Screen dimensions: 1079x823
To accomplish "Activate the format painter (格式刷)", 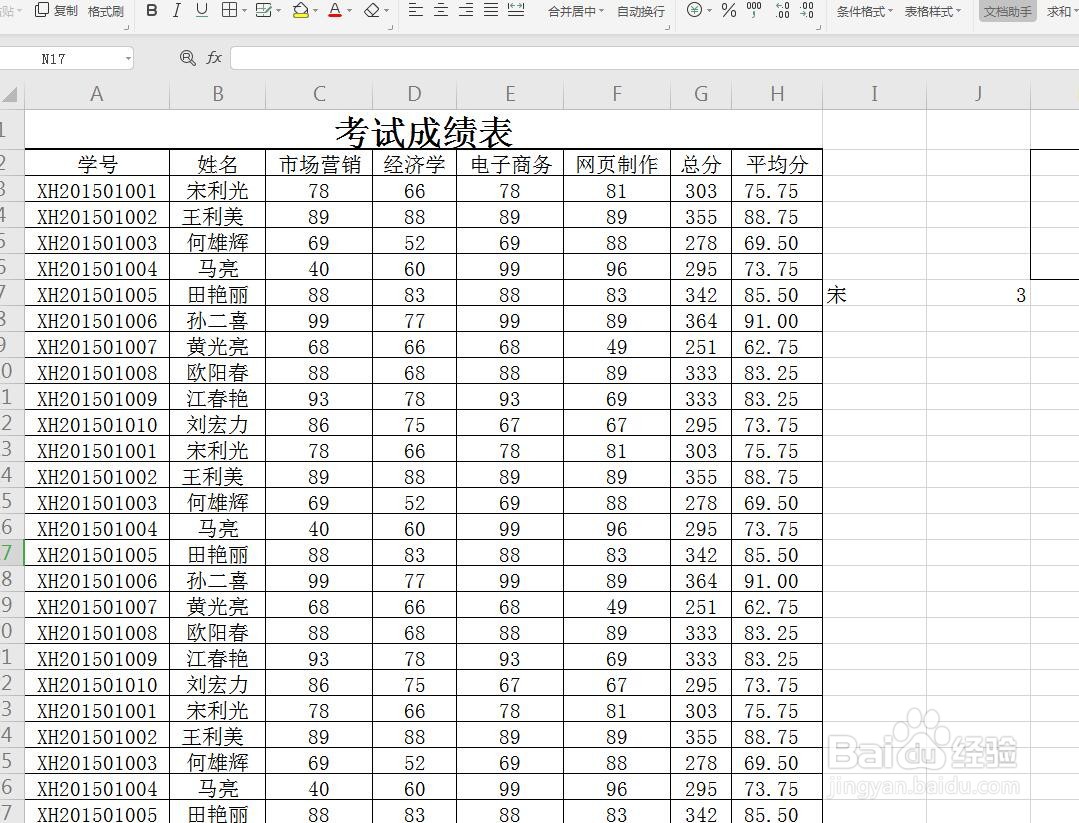I will tap(105, 11).
